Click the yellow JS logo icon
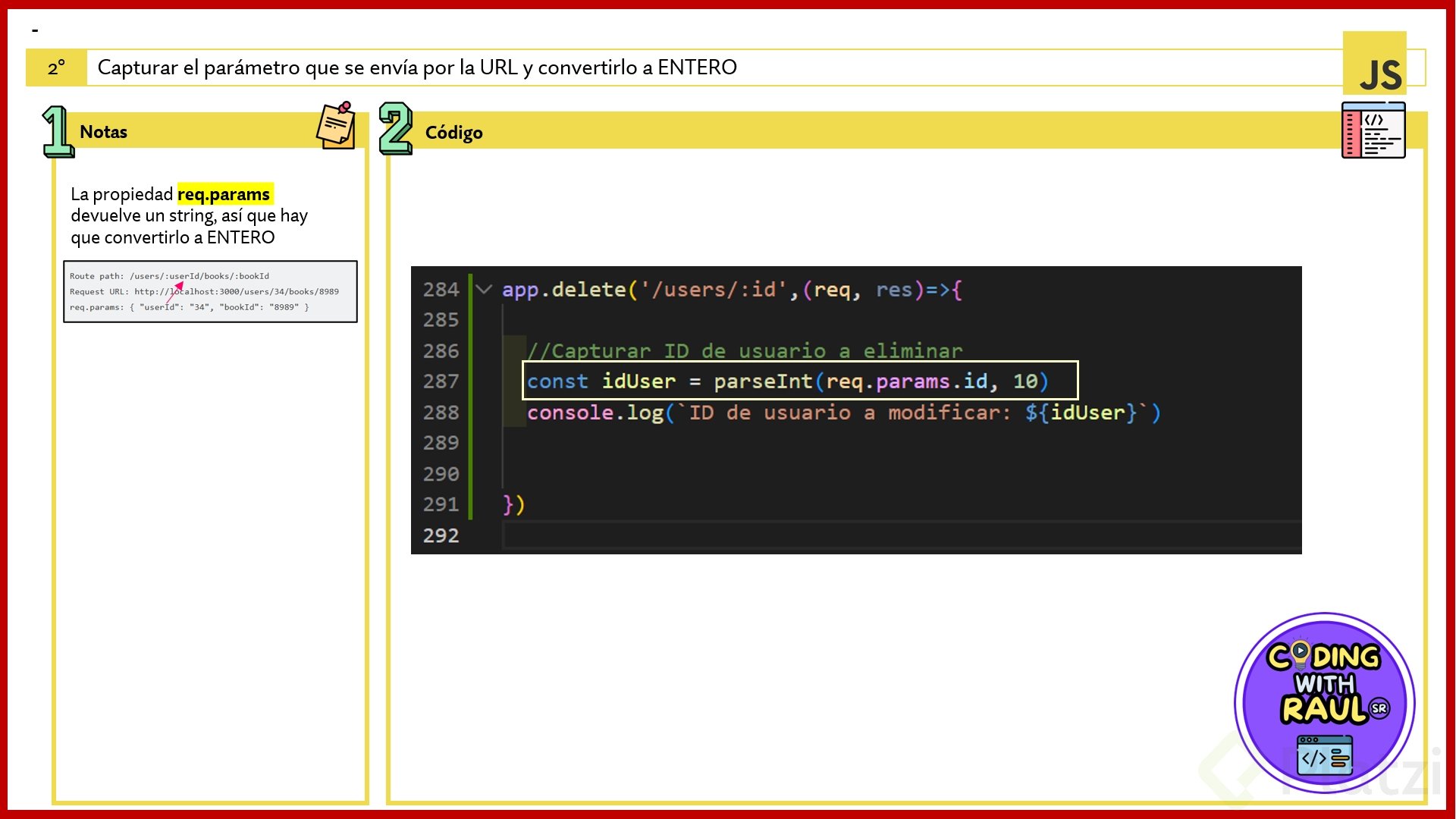 coord(1374,64)
